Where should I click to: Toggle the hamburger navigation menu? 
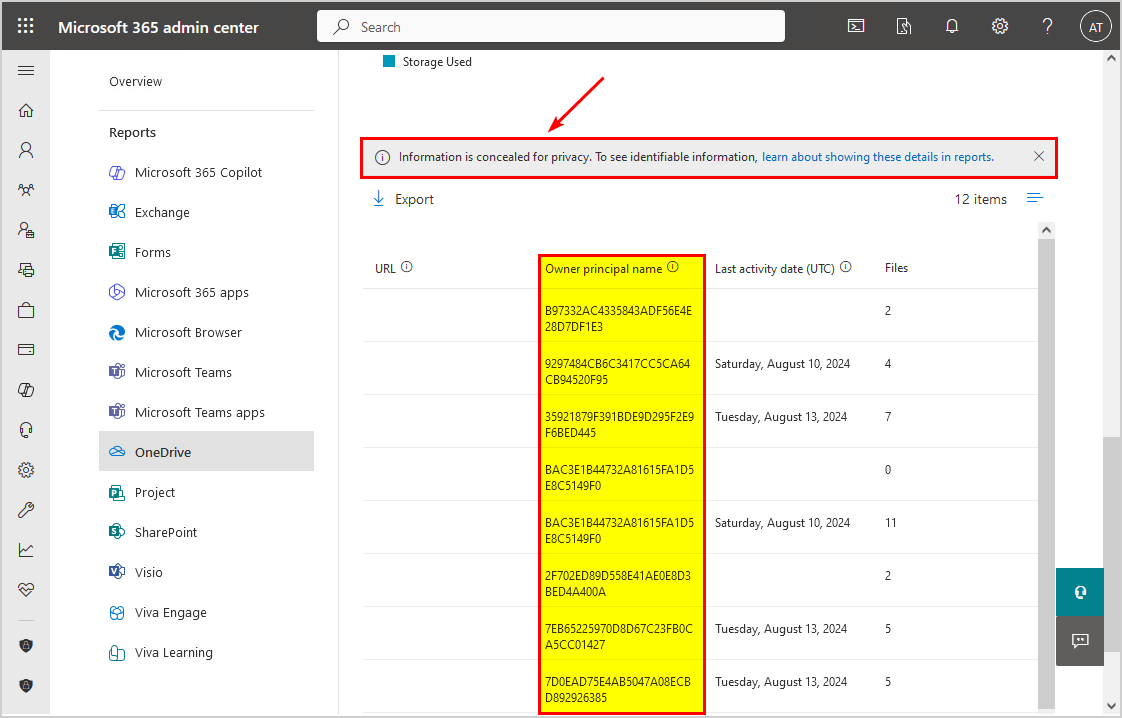[x=26, y=71]
